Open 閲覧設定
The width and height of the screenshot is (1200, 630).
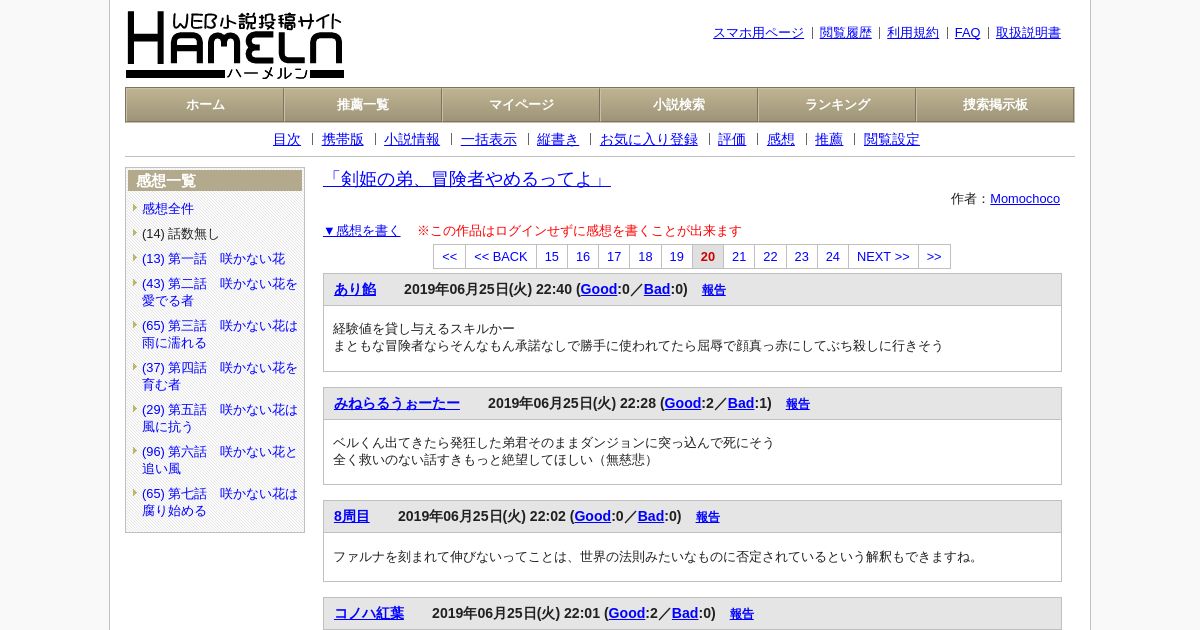coord(892,140)
